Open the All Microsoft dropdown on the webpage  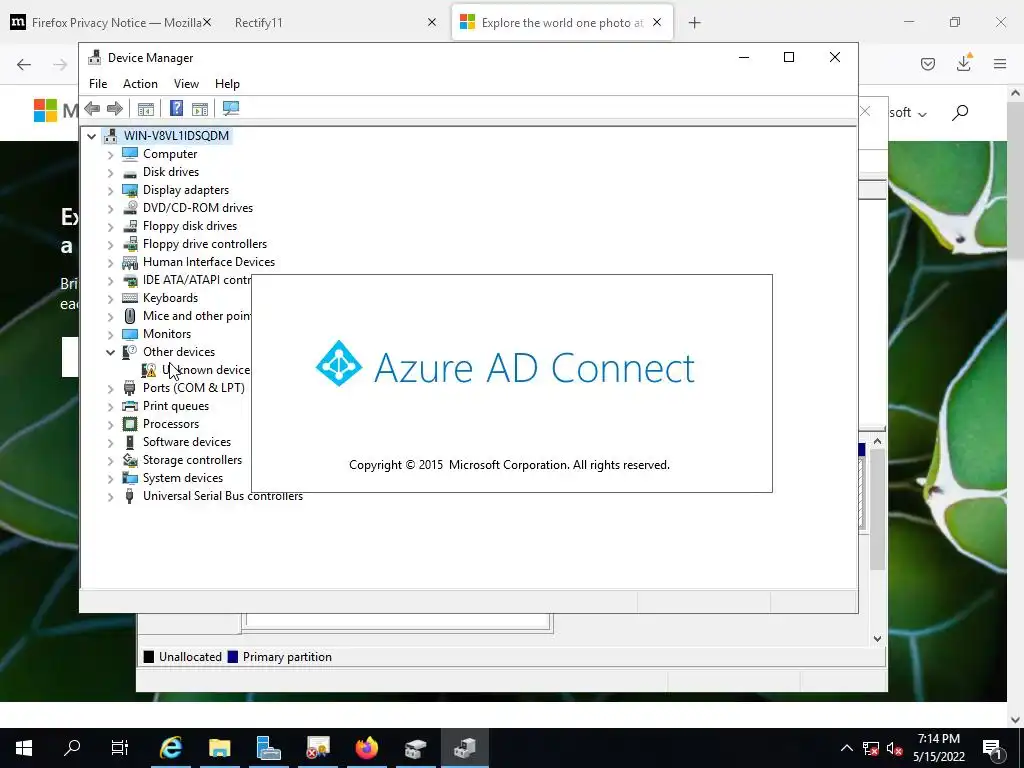(908, 113)
